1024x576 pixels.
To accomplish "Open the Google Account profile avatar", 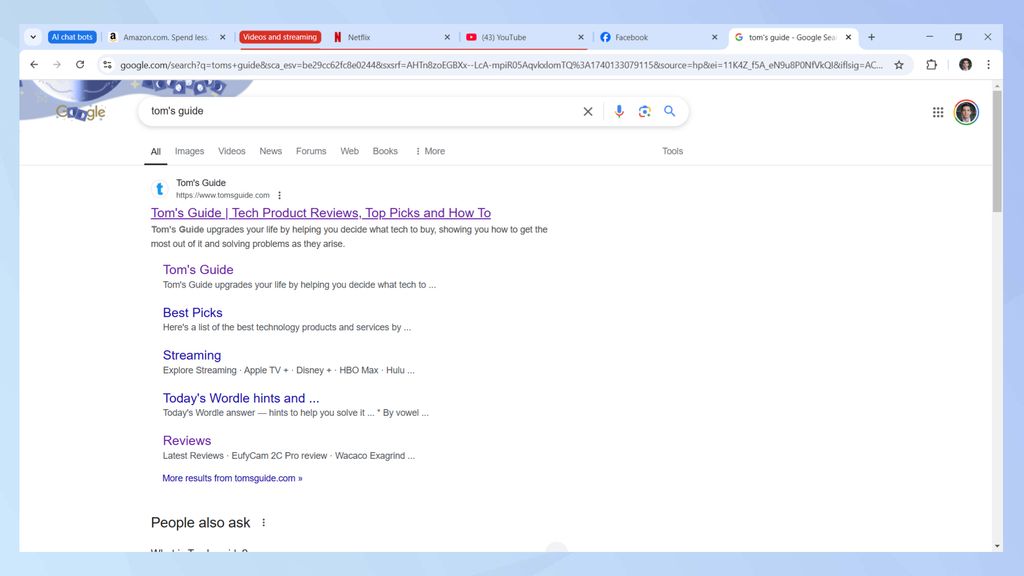I will (x=966, y=112).
